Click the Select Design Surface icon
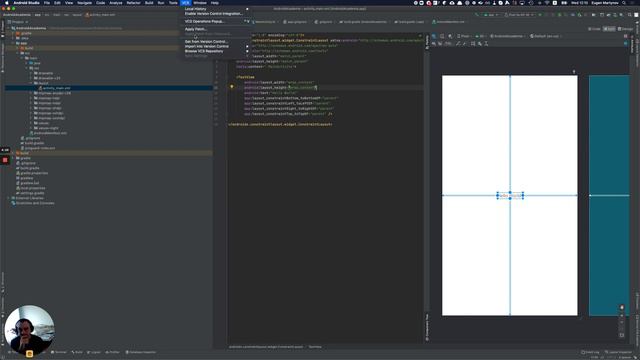Viewport: 640px width, 360px height. click(x=434, y=36)
